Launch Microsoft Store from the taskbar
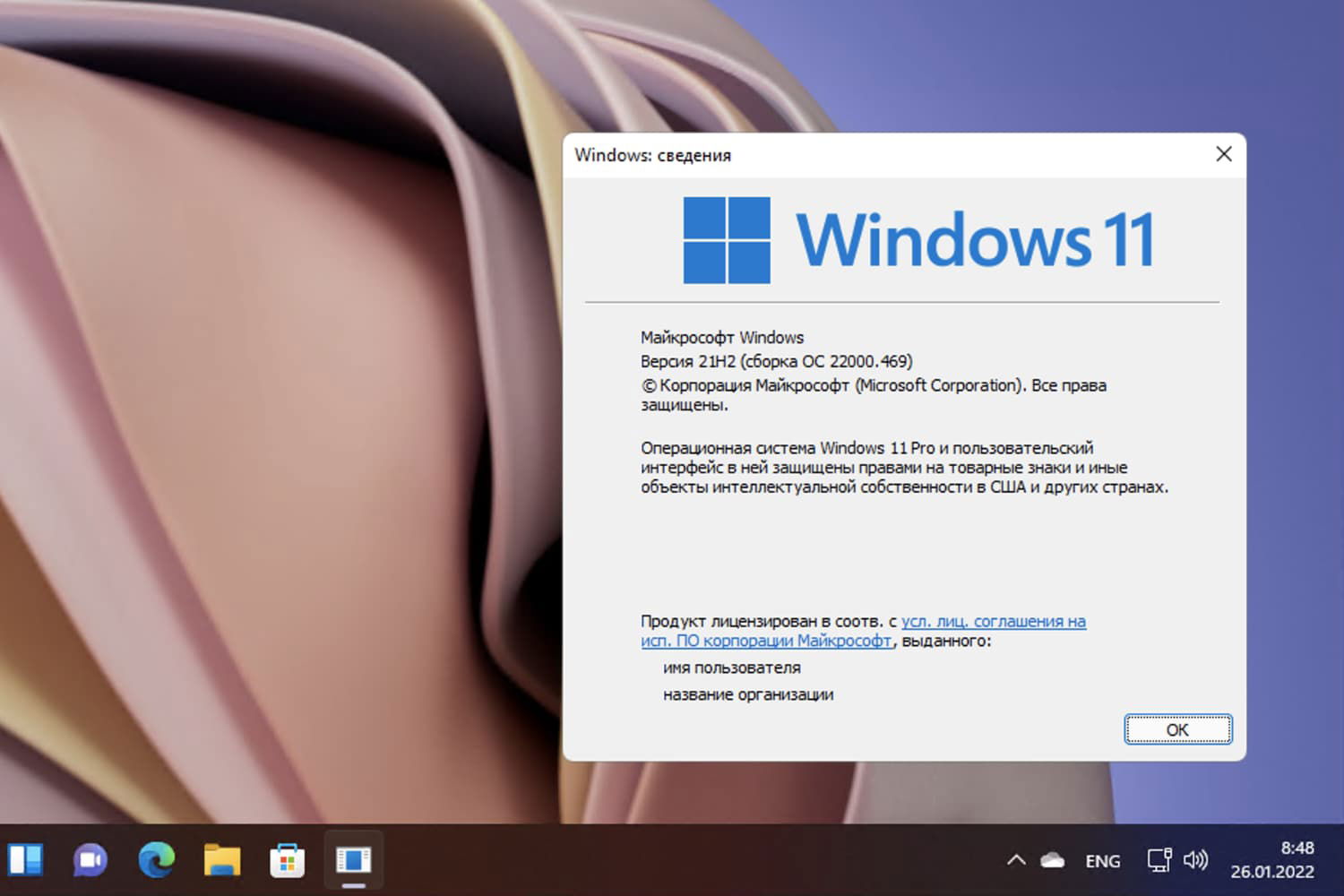Screen dimensions: 1344x896 287,860
